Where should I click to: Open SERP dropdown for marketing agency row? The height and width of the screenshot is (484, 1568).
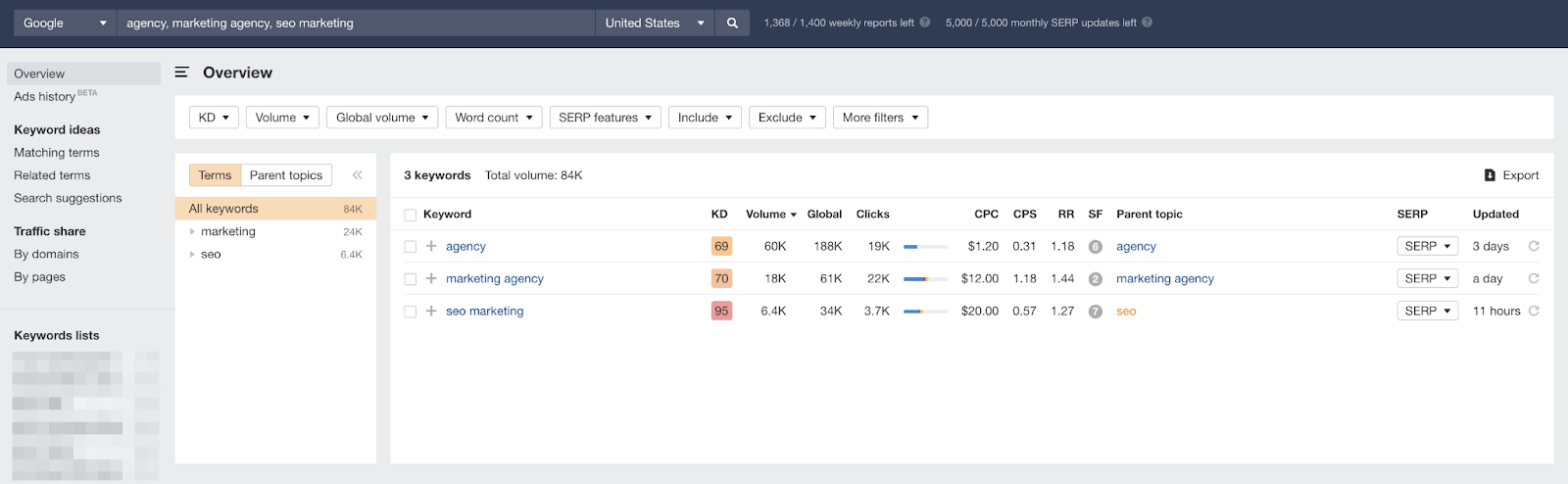click(1428, 278)
